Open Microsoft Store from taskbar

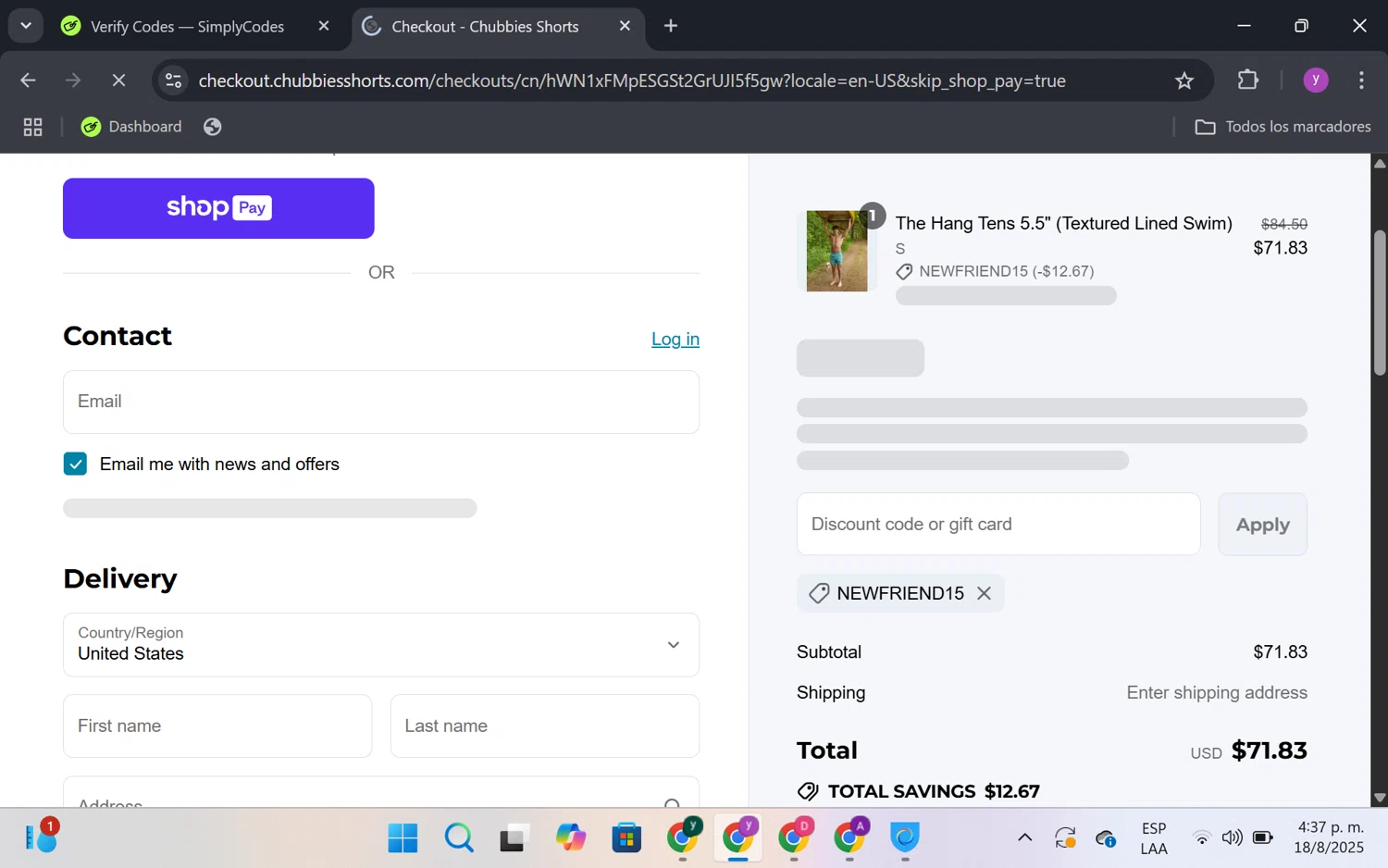coord(626,837)
